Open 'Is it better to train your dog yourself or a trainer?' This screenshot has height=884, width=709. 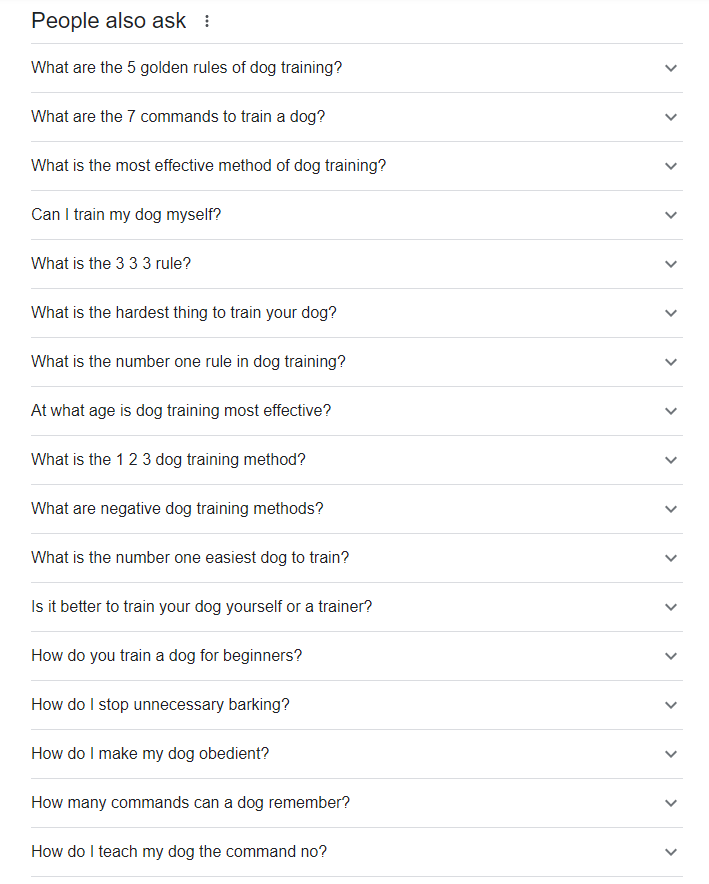(x=202, y=607)
